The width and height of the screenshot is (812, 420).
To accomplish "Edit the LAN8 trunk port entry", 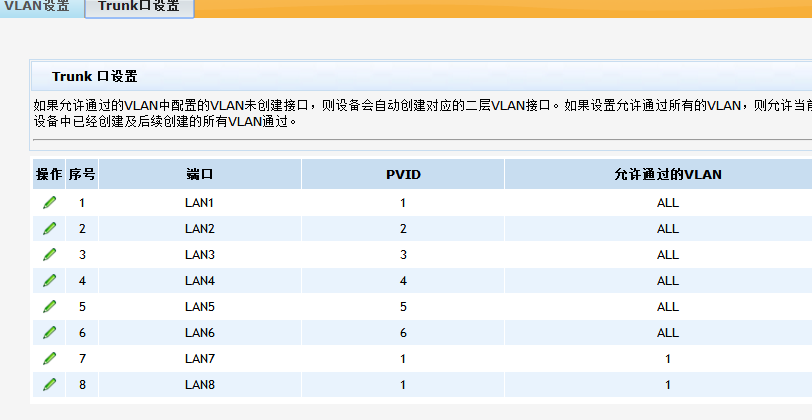I will point(49,384).
